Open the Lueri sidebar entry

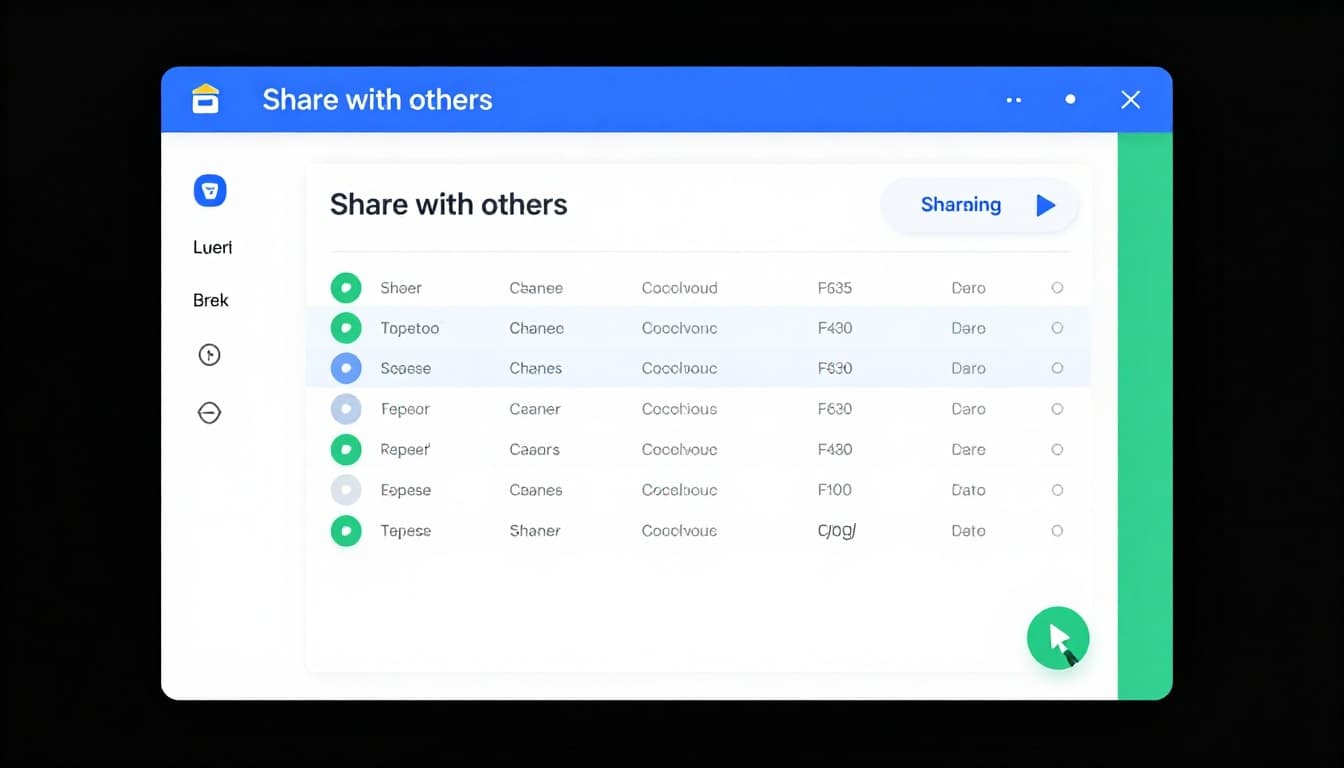(x=211, y=247)
